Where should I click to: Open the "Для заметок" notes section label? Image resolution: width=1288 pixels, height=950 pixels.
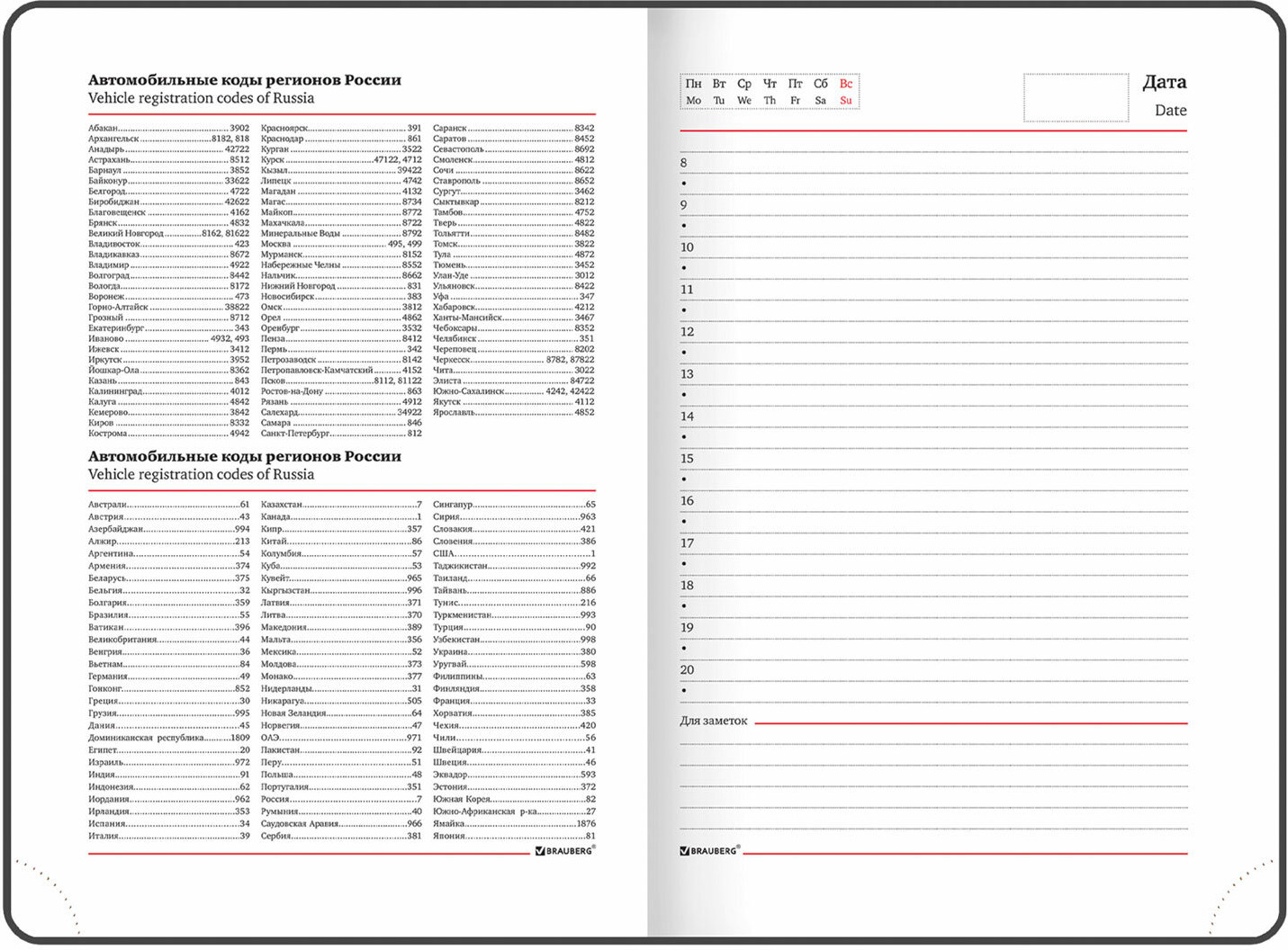tap(713, 721)
